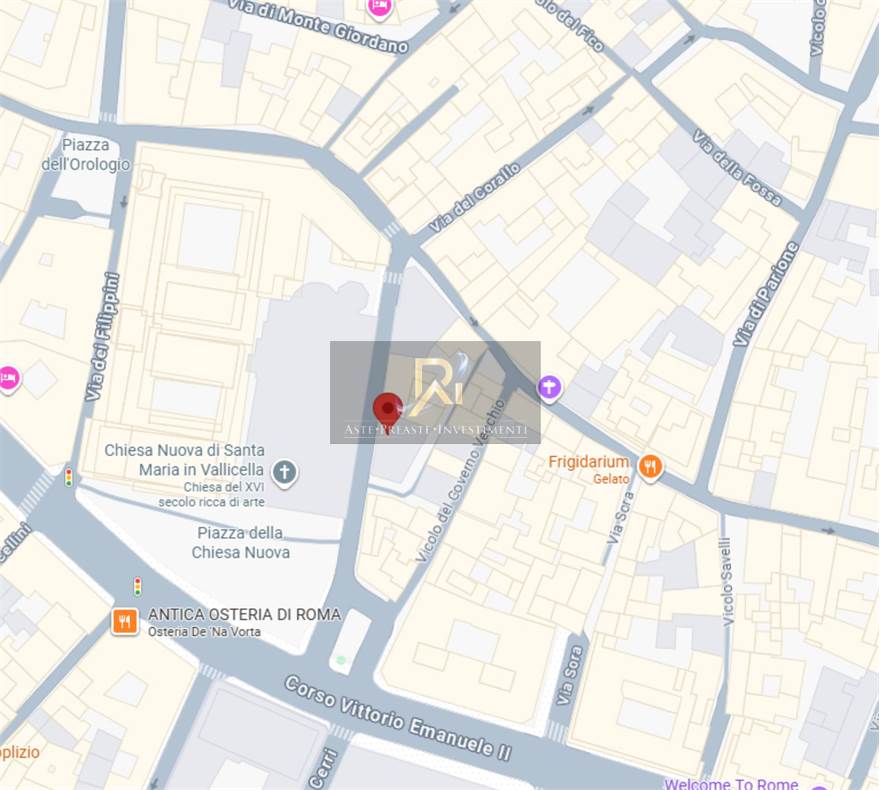880x790 pixels.
Task: Open the Frigidarium gelato restaurant icon
Action: coord(650,466)
